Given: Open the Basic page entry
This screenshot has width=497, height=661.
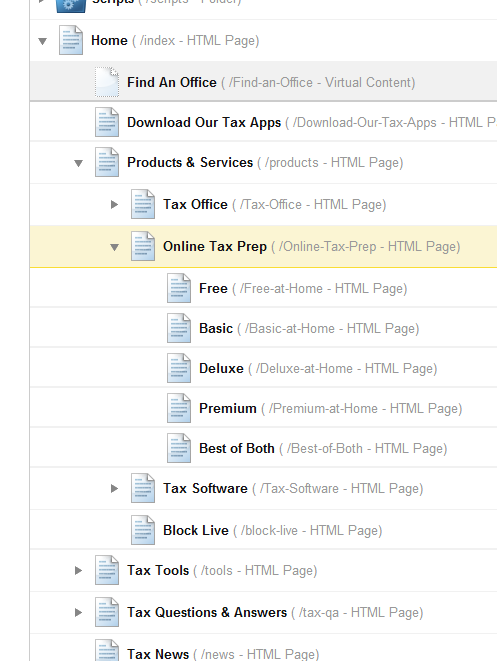Looking at the screenshot, I should click(216, 328).
